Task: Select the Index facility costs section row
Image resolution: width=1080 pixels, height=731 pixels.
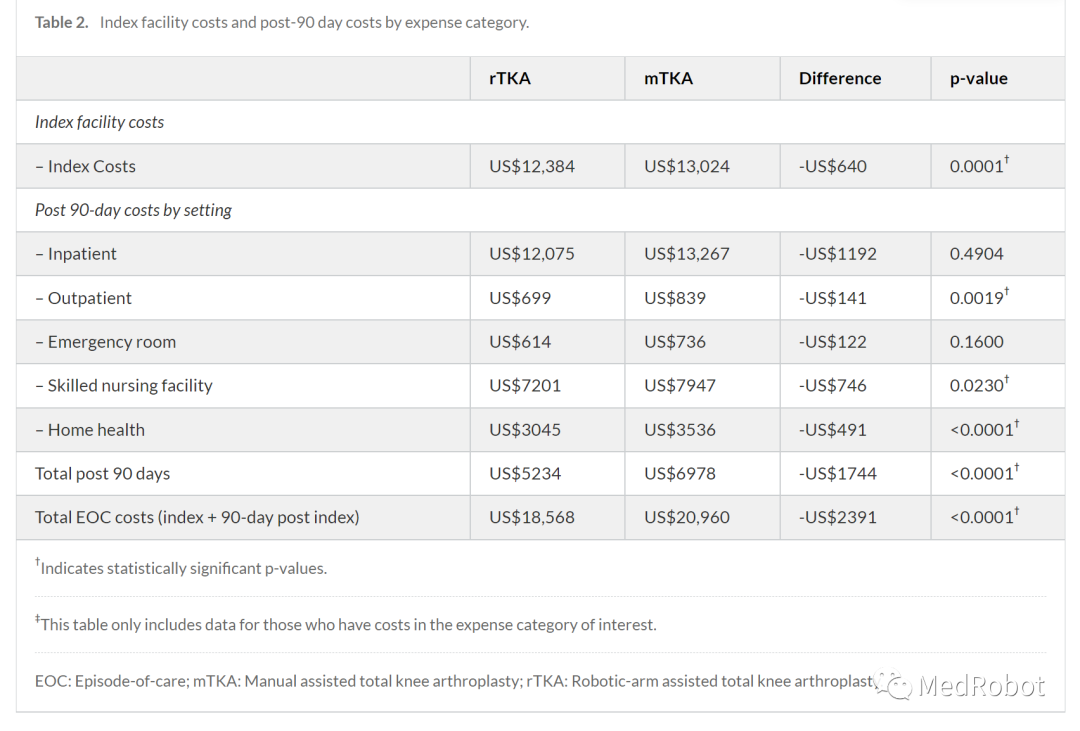Action: point(100,122)
